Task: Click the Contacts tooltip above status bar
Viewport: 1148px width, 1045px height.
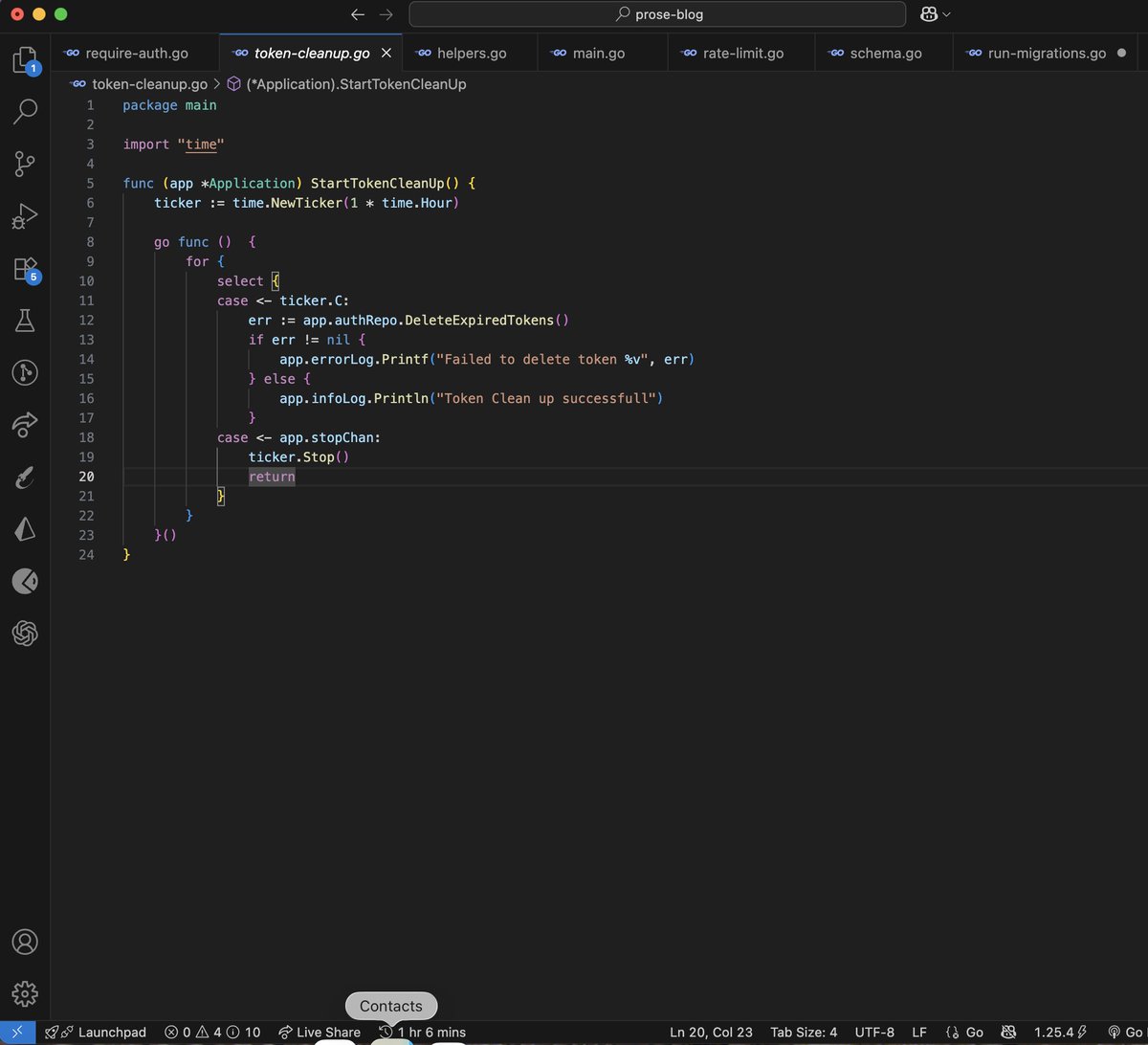Action: 390,1006
